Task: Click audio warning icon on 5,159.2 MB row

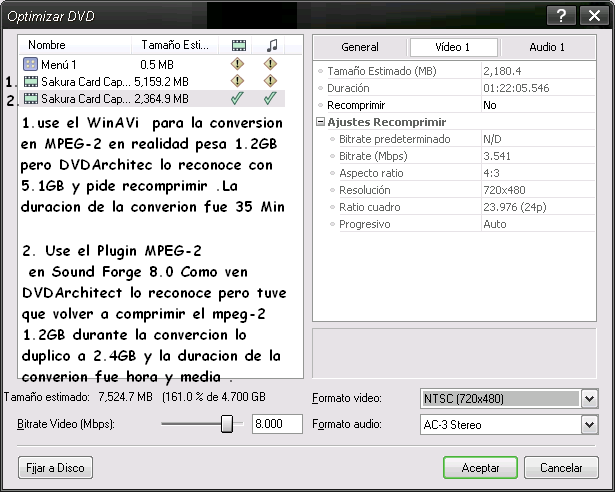Action: [270, 81]
